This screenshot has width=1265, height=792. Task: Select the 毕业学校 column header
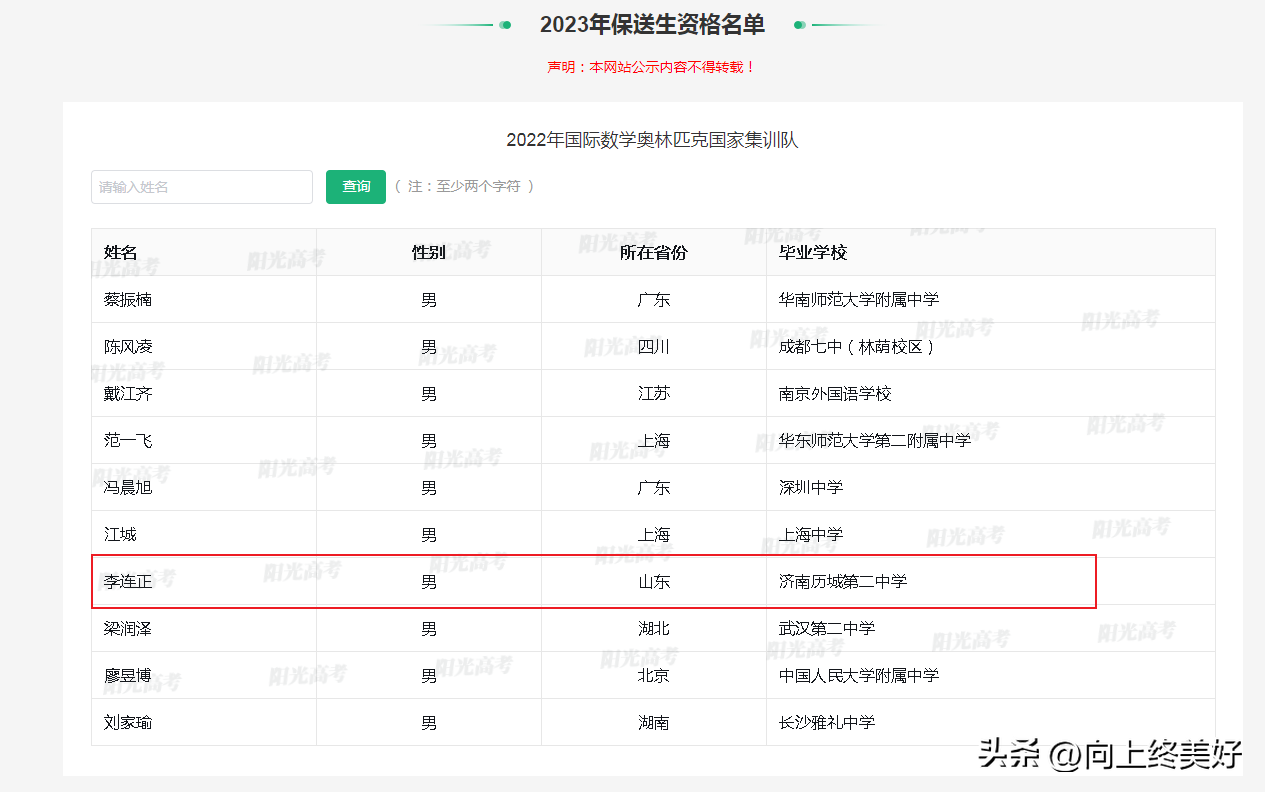click(813, 253)
